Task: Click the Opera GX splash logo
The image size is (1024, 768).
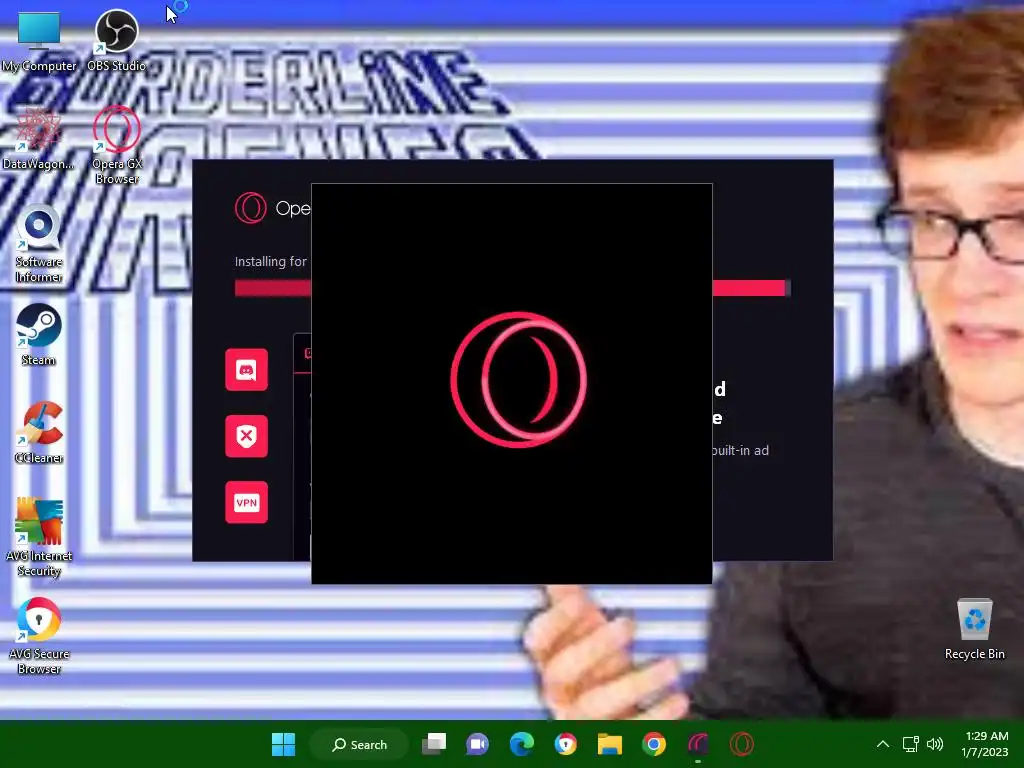Action: click(519, 380)
